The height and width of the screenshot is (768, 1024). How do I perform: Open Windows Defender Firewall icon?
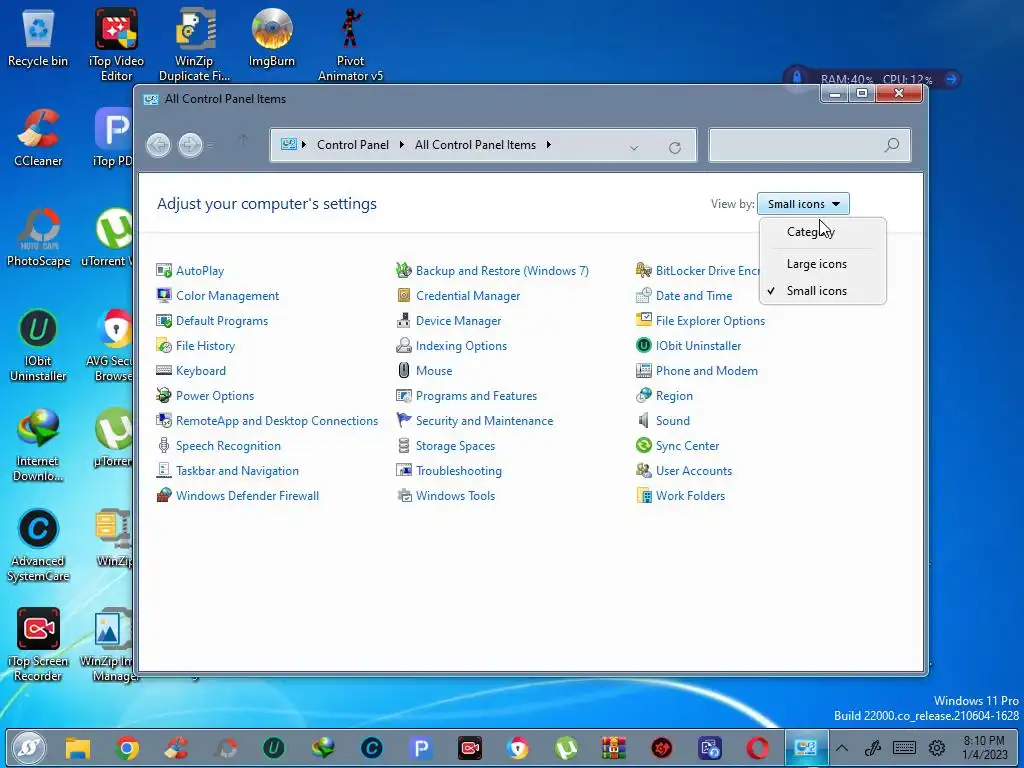163,496
